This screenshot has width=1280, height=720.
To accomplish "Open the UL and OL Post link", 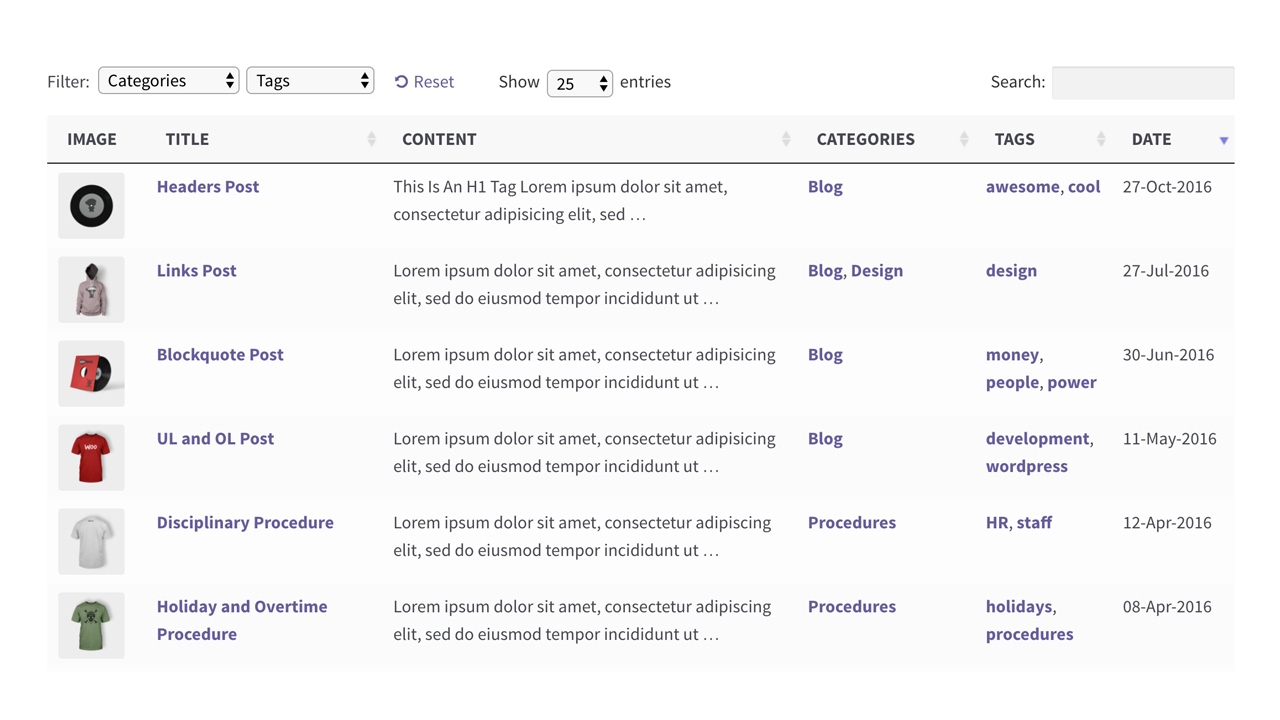I will point(215,439).
